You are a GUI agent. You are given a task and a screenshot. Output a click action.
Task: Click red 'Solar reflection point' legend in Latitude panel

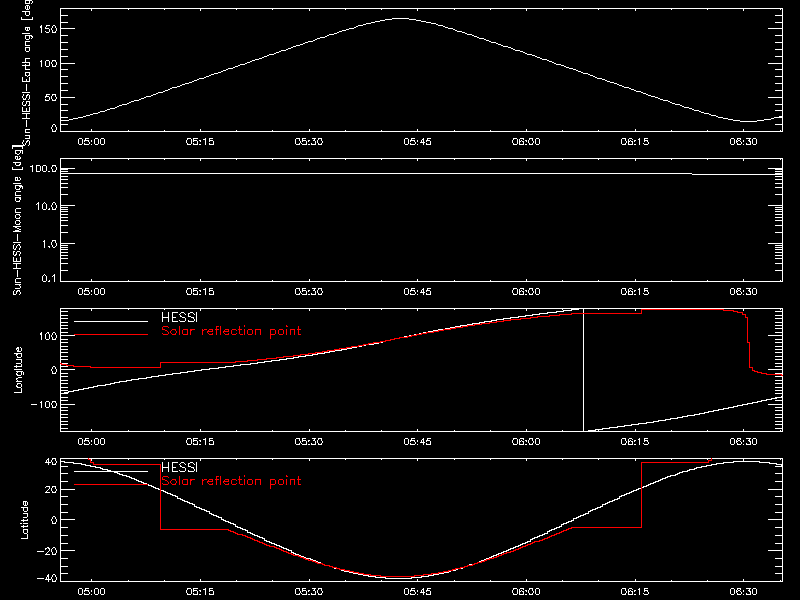(x=231, y=481)
